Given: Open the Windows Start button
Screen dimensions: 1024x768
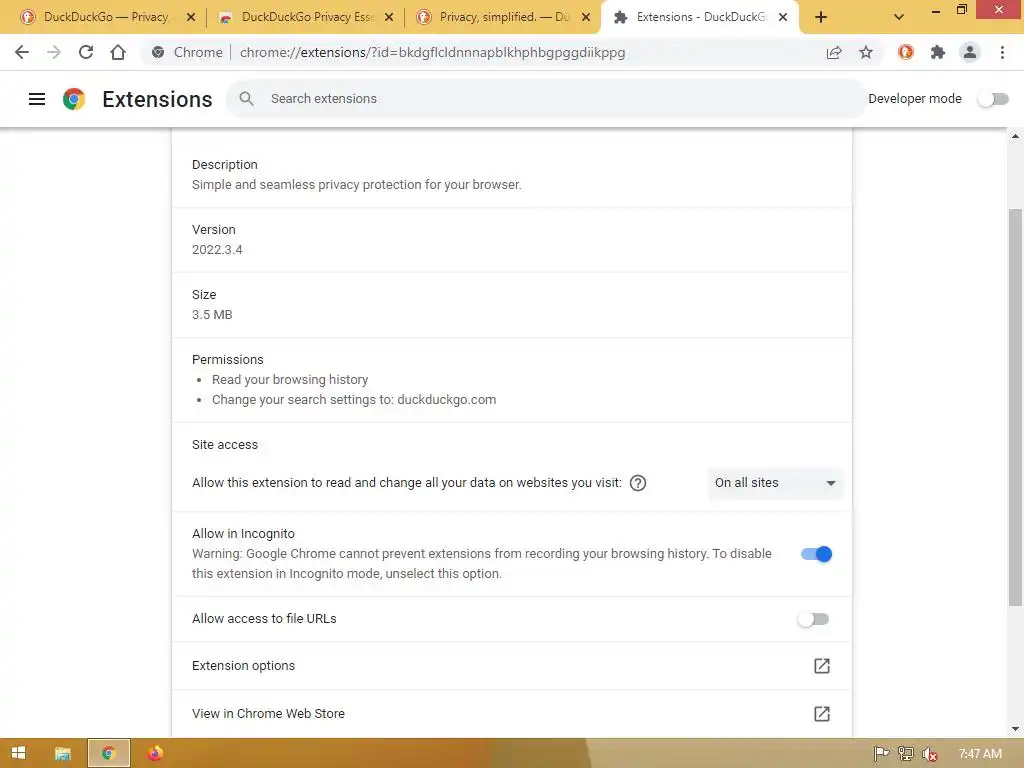Looking at the screenshot, I should tap(18, 753).
